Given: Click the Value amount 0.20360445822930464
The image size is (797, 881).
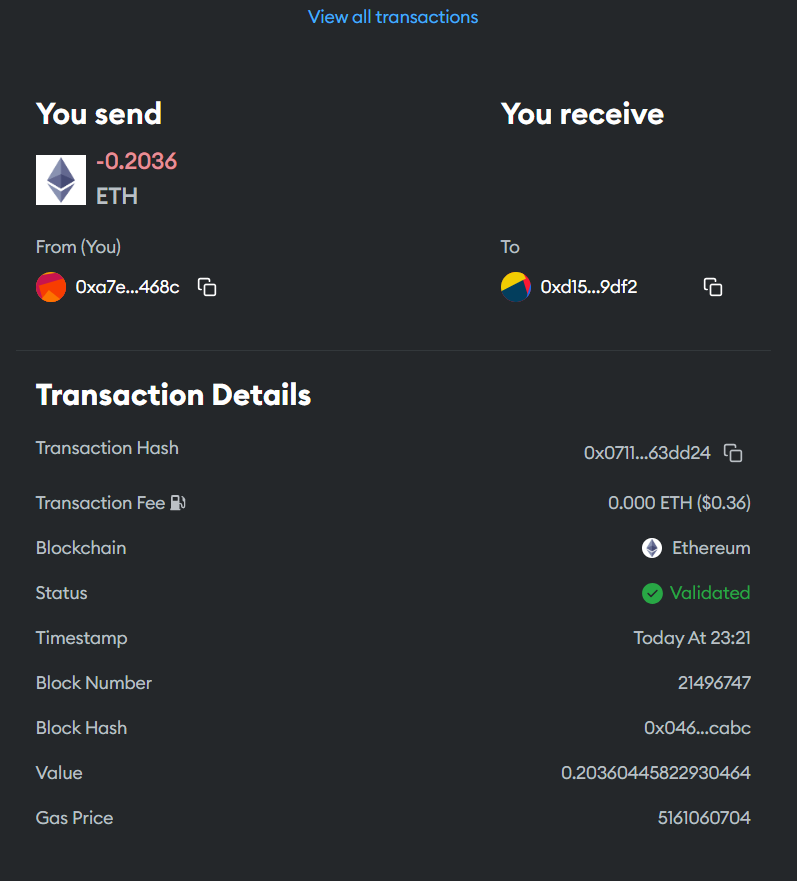Looking at the screenshot, I should [x=656, y=773].
